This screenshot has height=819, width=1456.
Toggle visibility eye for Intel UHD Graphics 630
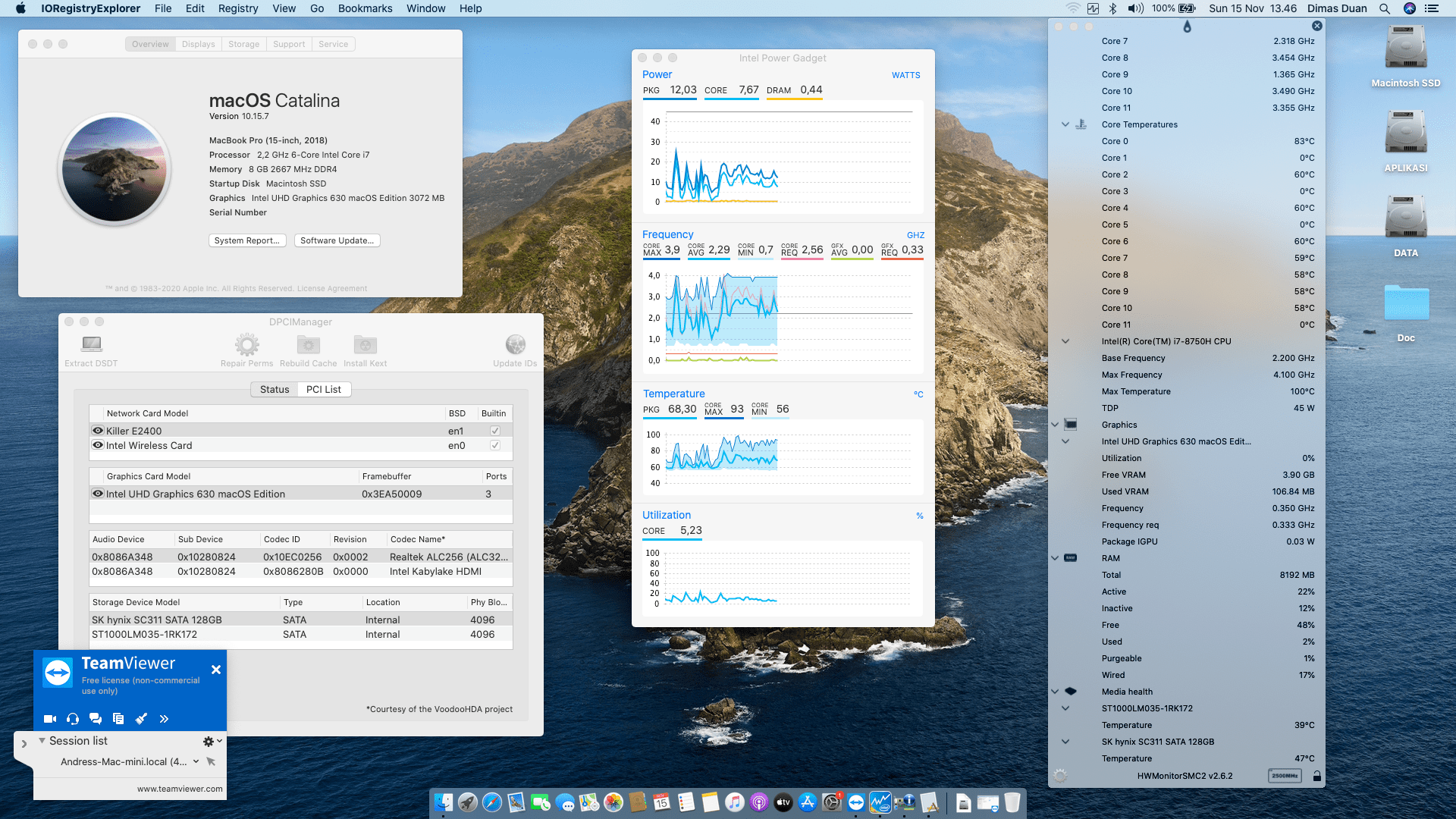(x=97, y=494)
